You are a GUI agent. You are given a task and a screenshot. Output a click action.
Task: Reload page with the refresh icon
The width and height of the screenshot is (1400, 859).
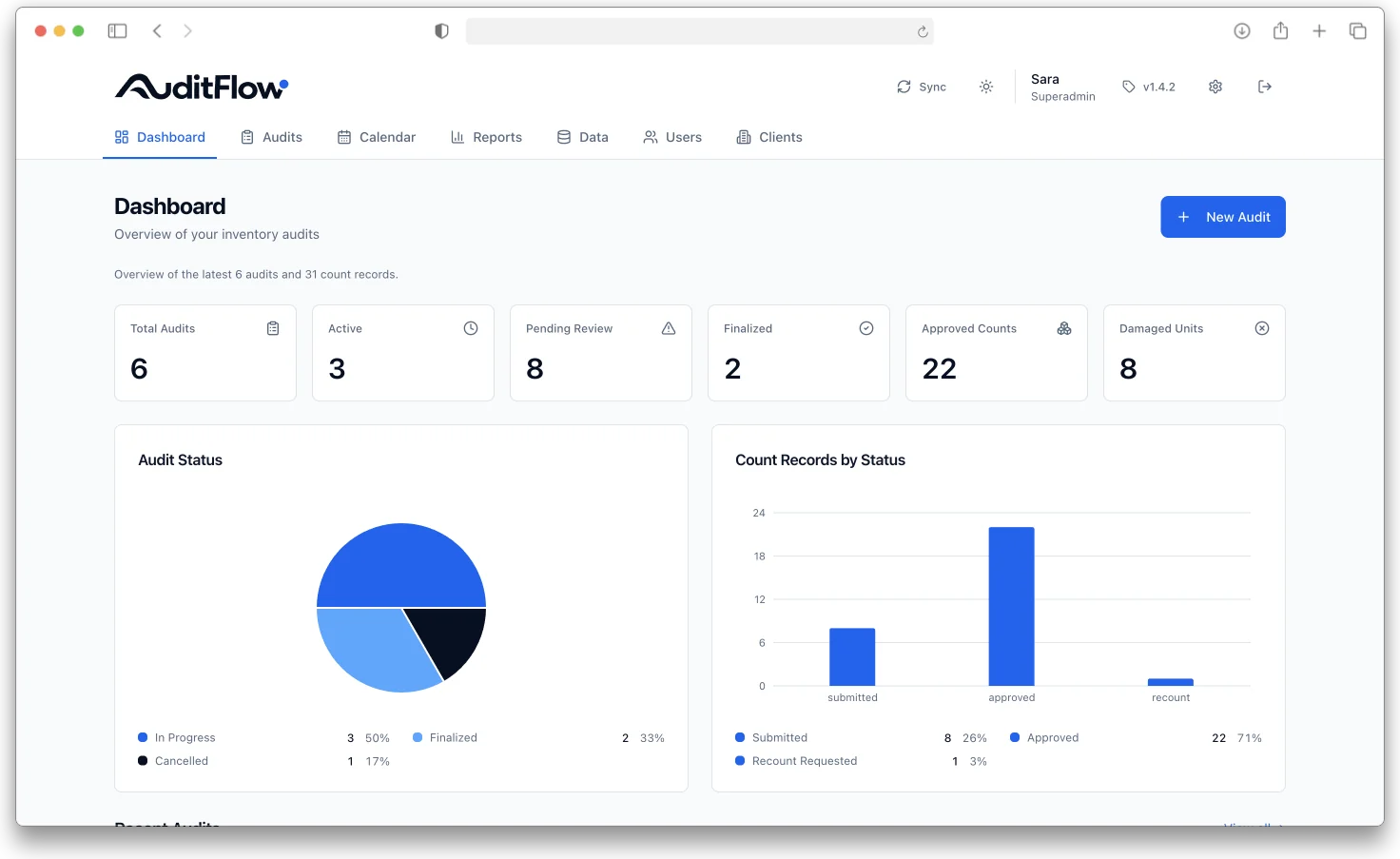(923, 31)
